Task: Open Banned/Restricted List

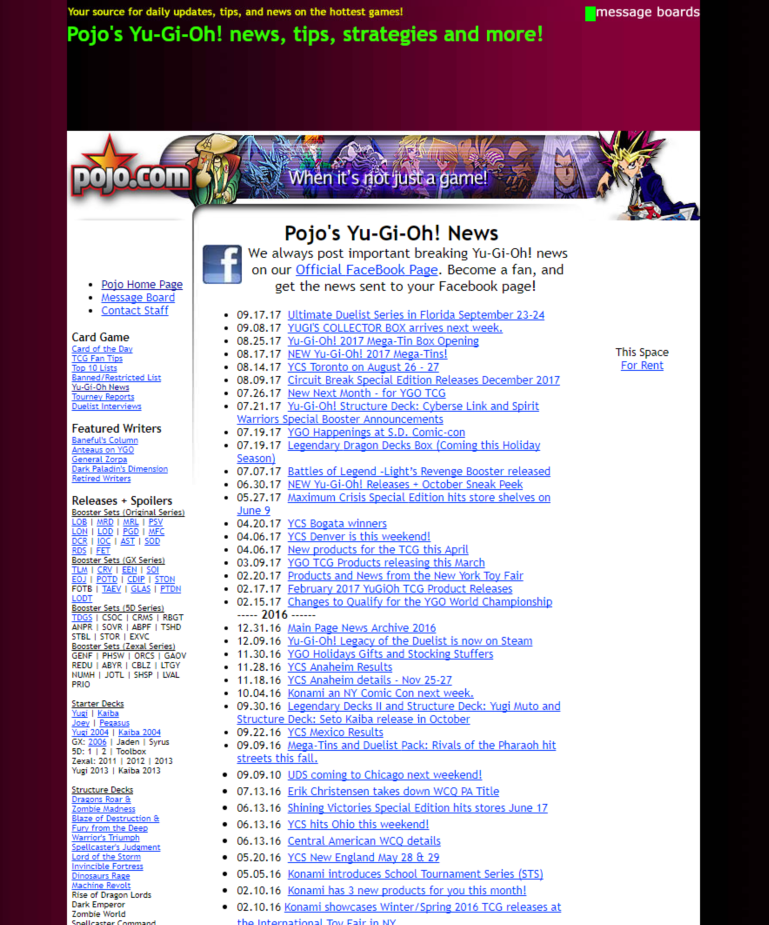Action: click(116, 377)
